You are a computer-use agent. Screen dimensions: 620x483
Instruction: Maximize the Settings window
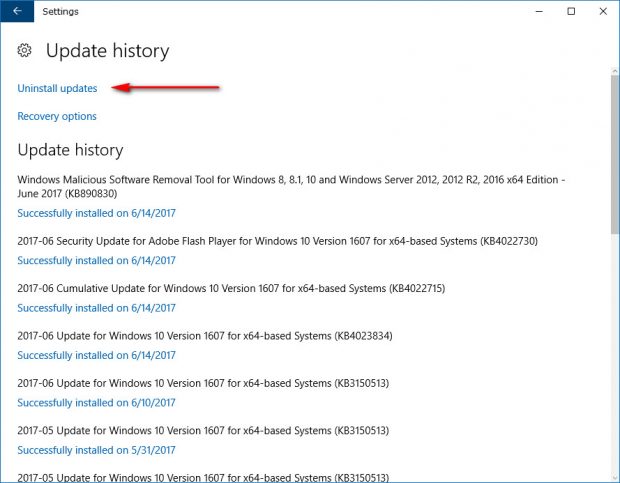pyautogui.click(x=571, y=11)
